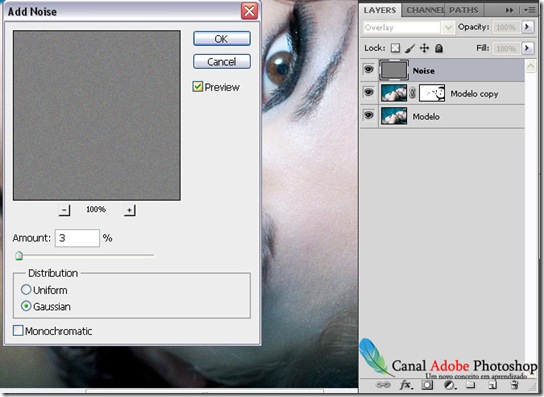Image resolution: width=544 pixels, height=397 pixels.
Task: Select the Modelo layer name
Action: (426, 117)
